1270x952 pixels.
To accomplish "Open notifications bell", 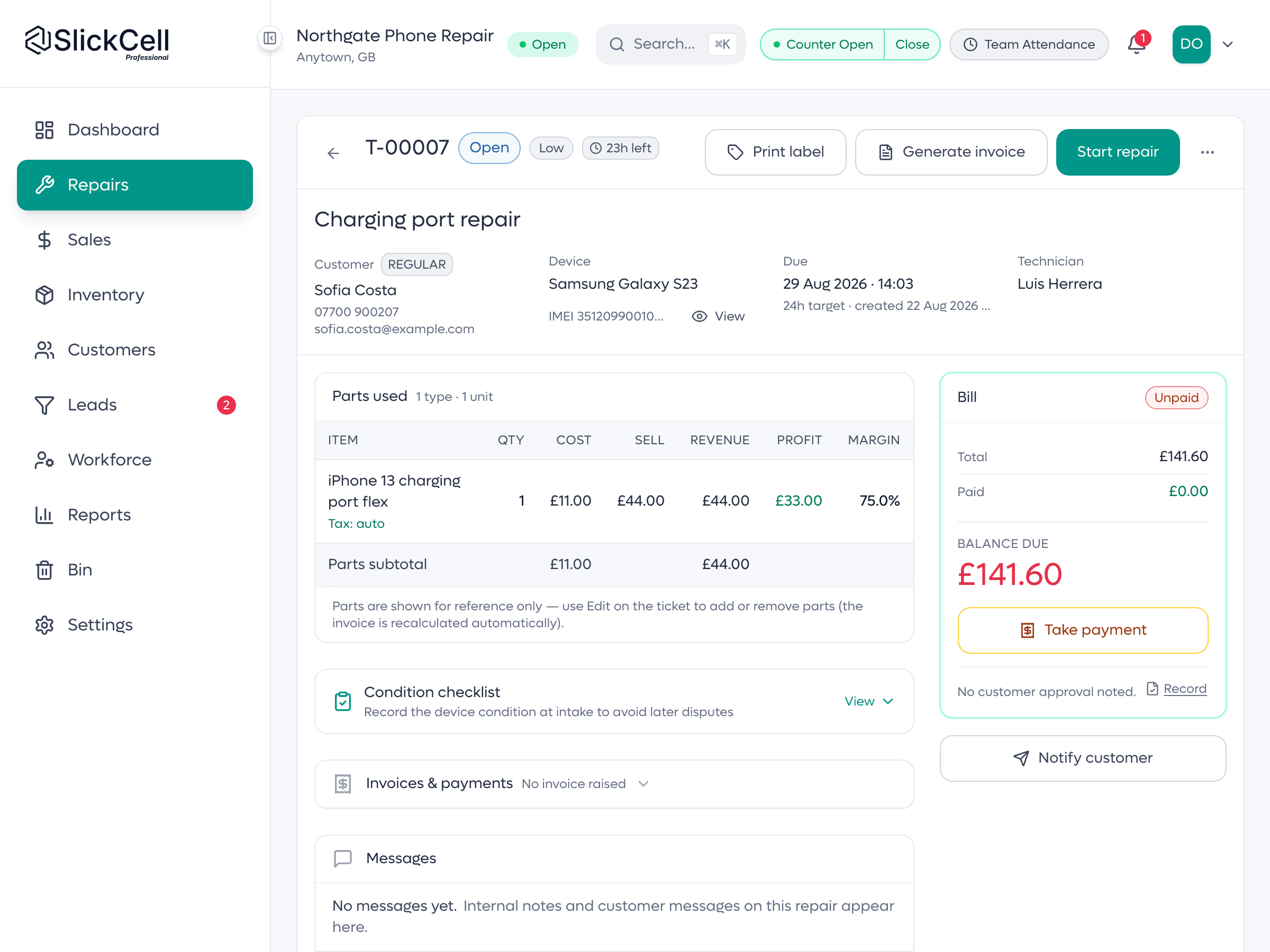I will (1137, 44).
